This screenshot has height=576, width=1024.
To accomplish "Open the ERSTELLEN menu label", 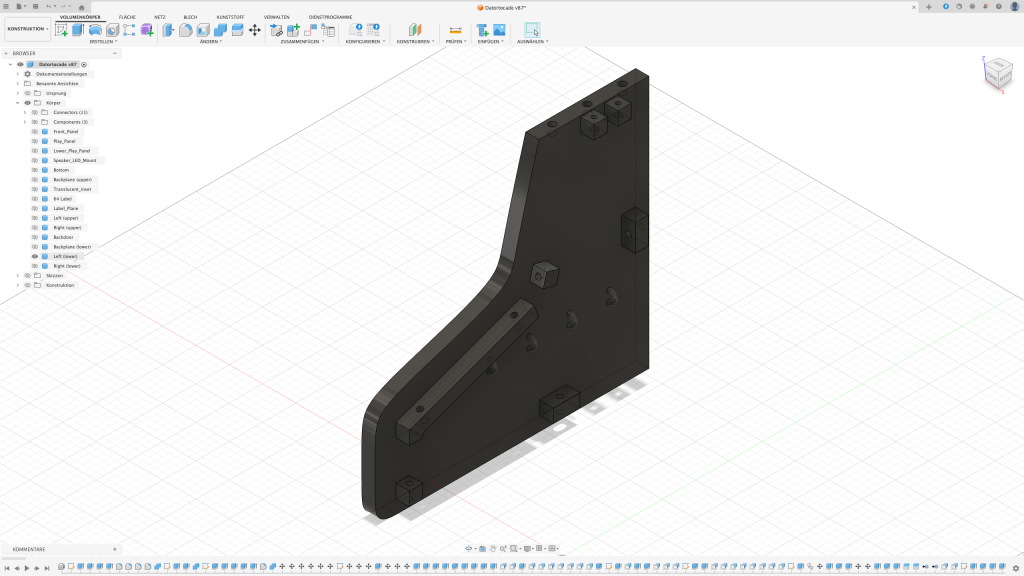I will tap(102, 42).
